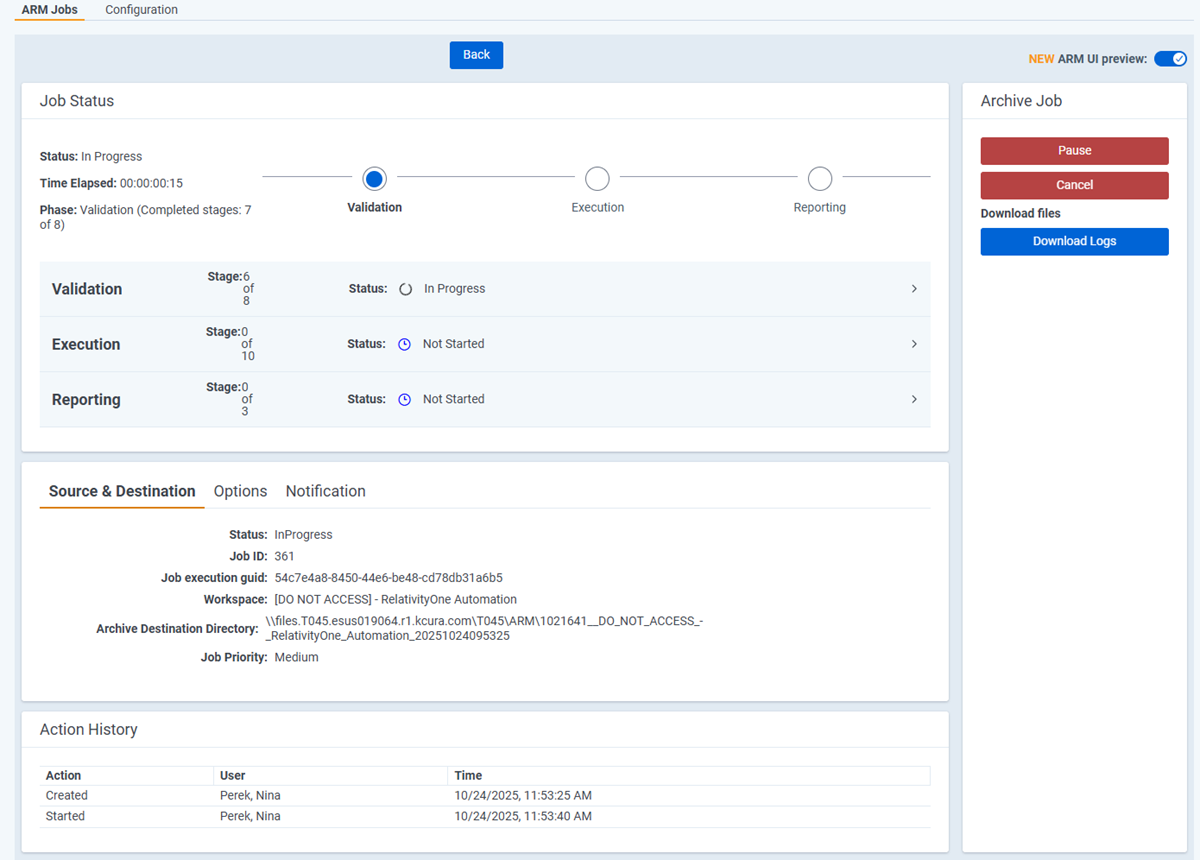The height and width of the screenshot is (860, 1200).
Task: Click the Reporting stage circle in the progress tracker
Action: [819, 178]
